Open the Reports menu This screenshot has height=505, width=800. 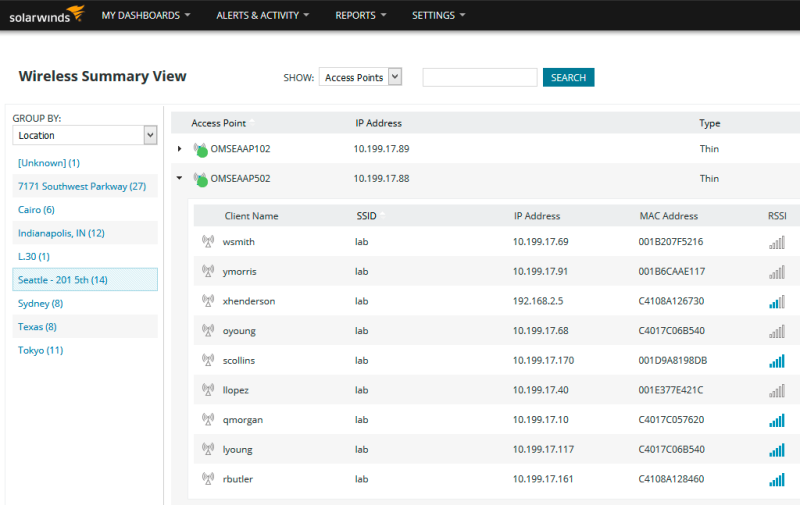tap(360, 15)
